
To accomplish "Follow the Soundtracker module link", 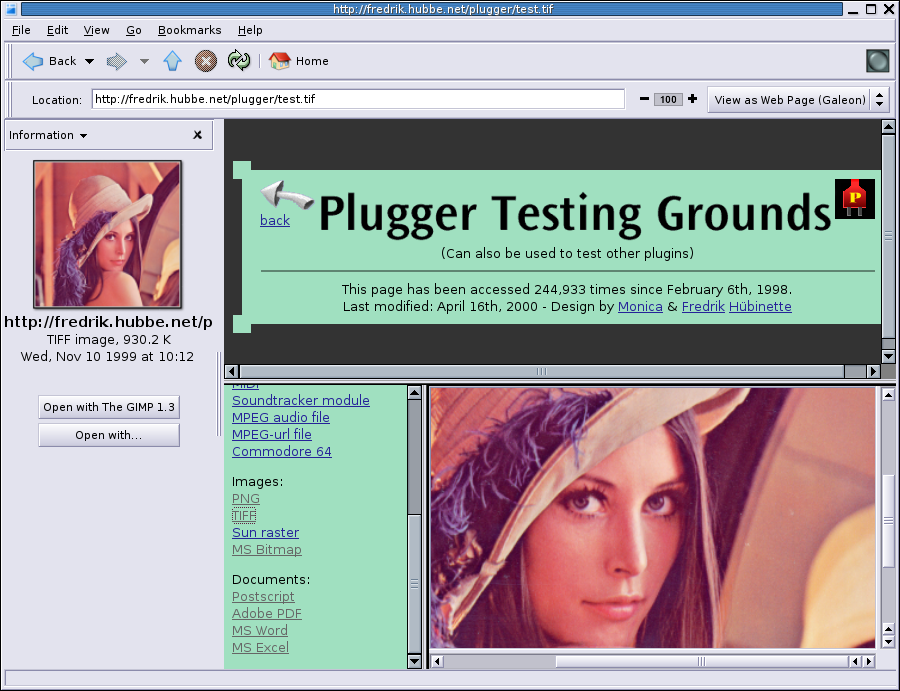I will point(300,400).
